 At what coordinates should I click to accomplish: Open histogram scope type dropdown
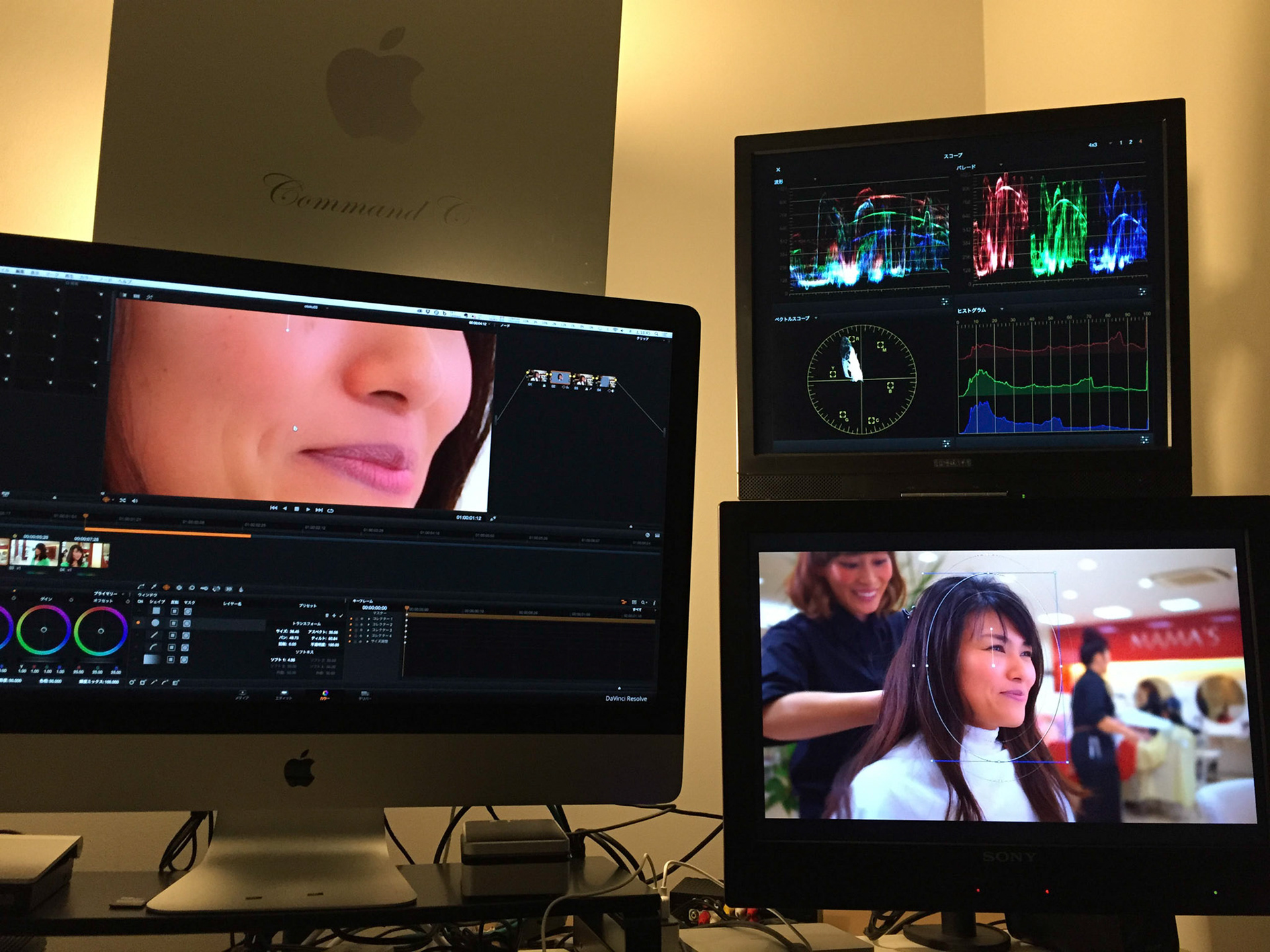coord(1001,309)
